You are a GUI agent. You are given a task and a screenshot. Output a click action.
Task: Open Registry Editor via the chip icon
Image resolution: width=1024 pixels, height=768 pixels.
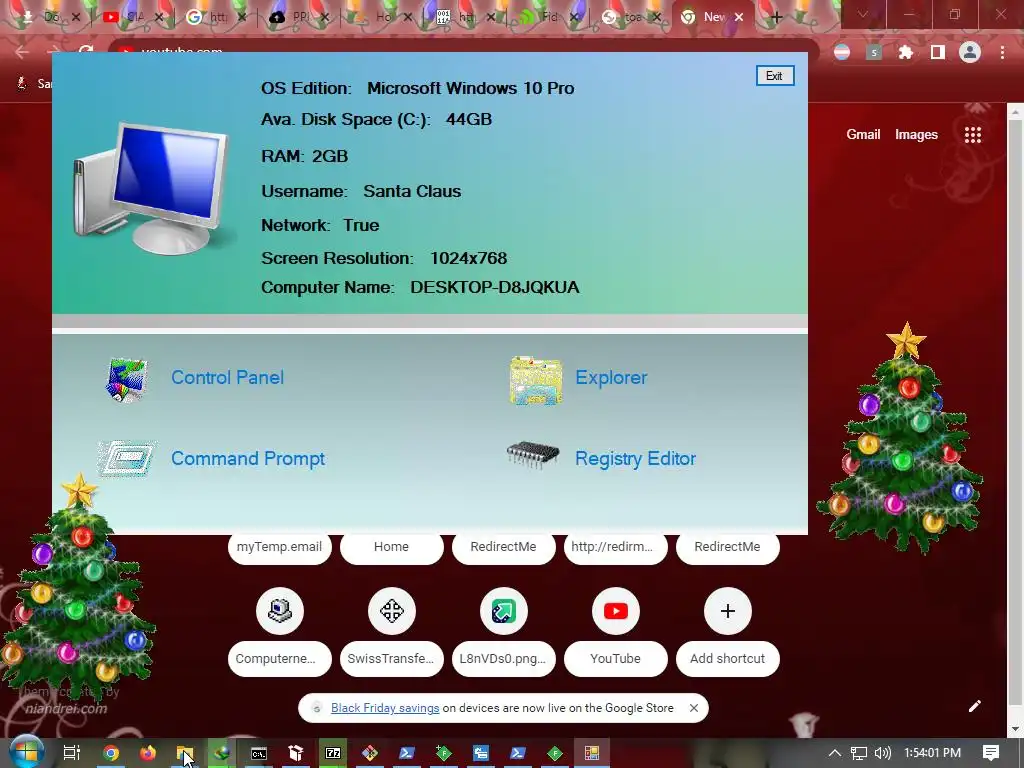click(x=533, y=455)
